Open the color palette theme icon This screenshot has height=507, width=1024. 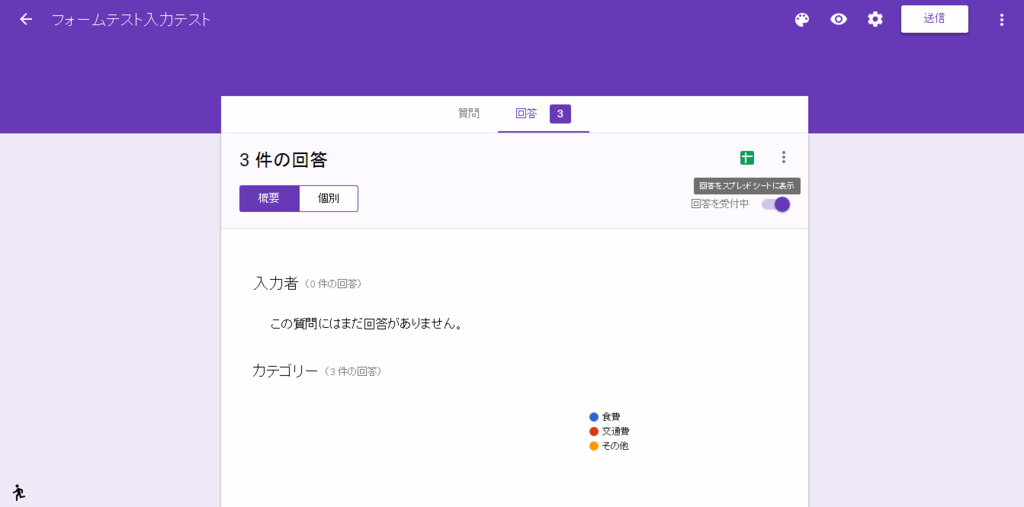click(802, 20)
